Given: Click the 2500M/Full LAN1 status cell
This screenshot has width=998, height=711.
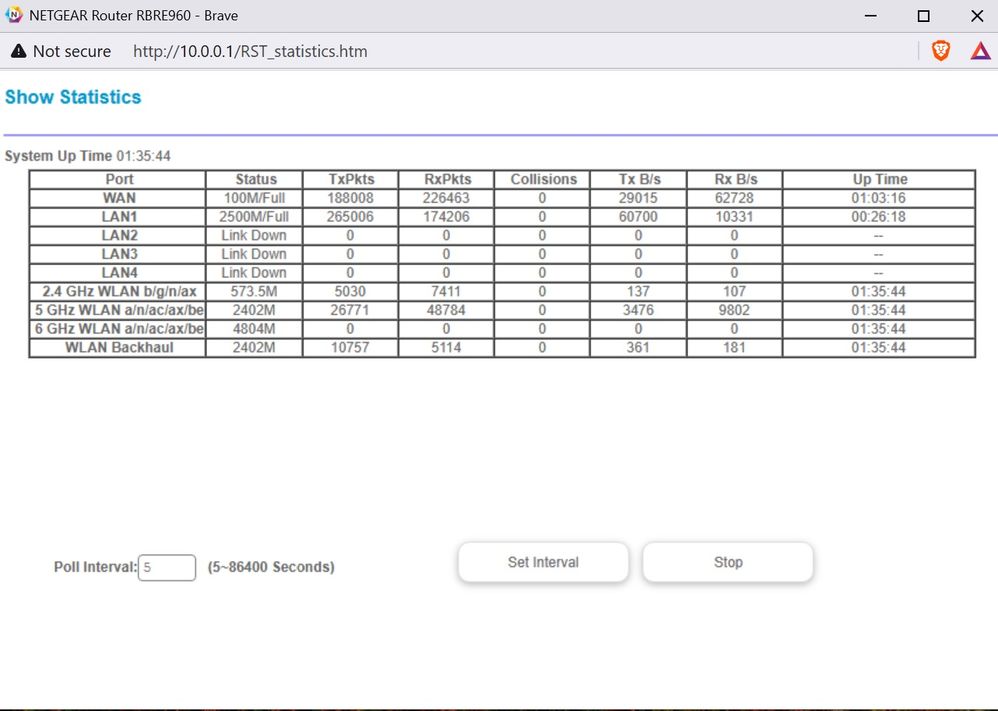Looking at the screenshot, I should click(x=254, y=216).
